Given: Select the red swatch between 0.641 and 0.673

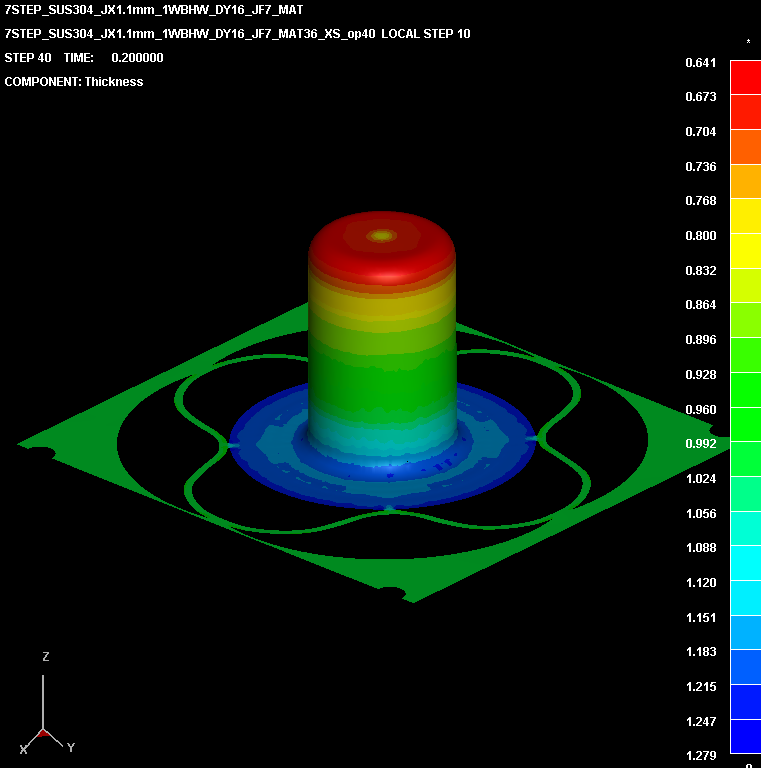Looking at the screenshot, I should point(745,78).
